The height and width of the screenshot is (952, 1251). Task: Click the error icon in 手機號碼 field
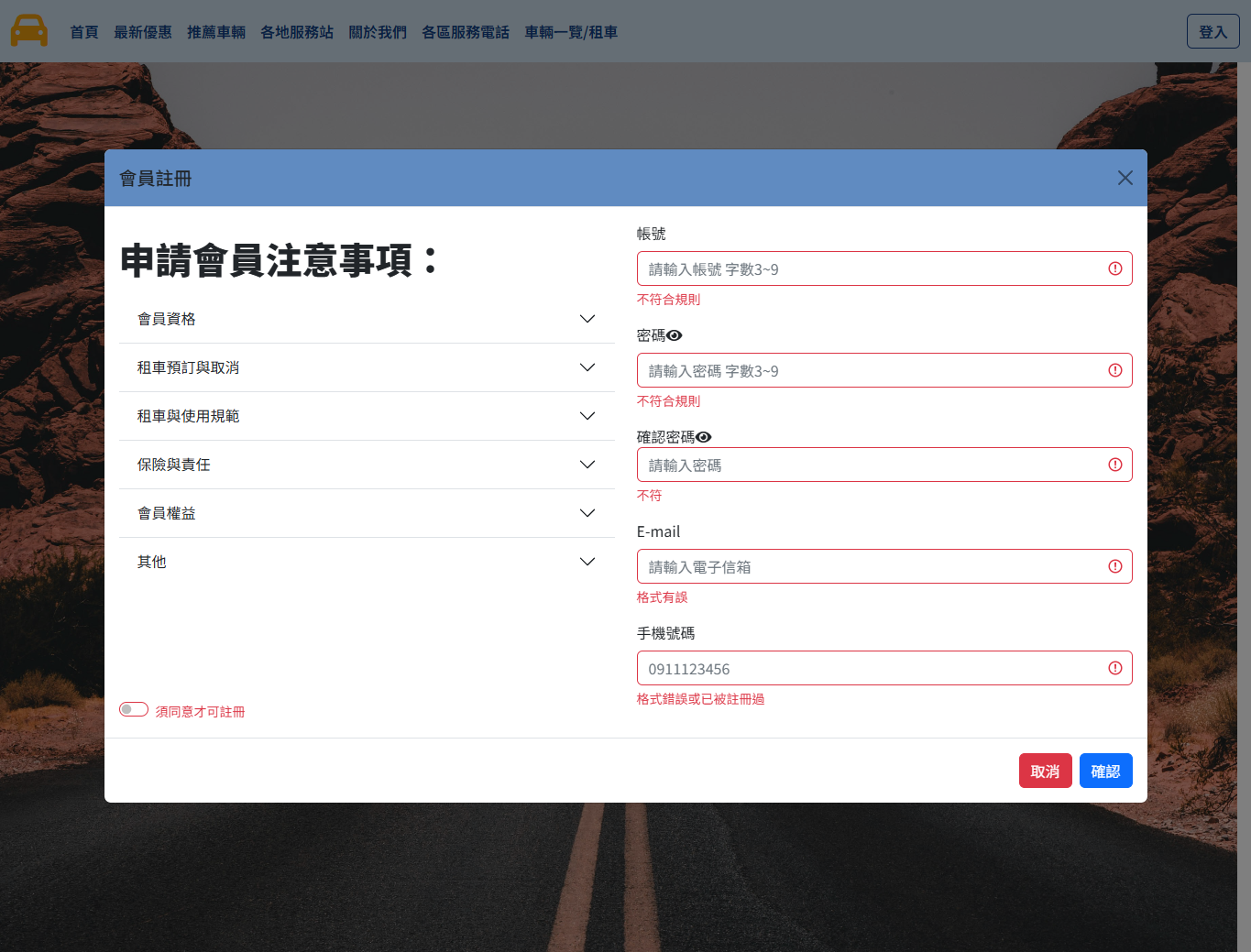point(1115,668)
